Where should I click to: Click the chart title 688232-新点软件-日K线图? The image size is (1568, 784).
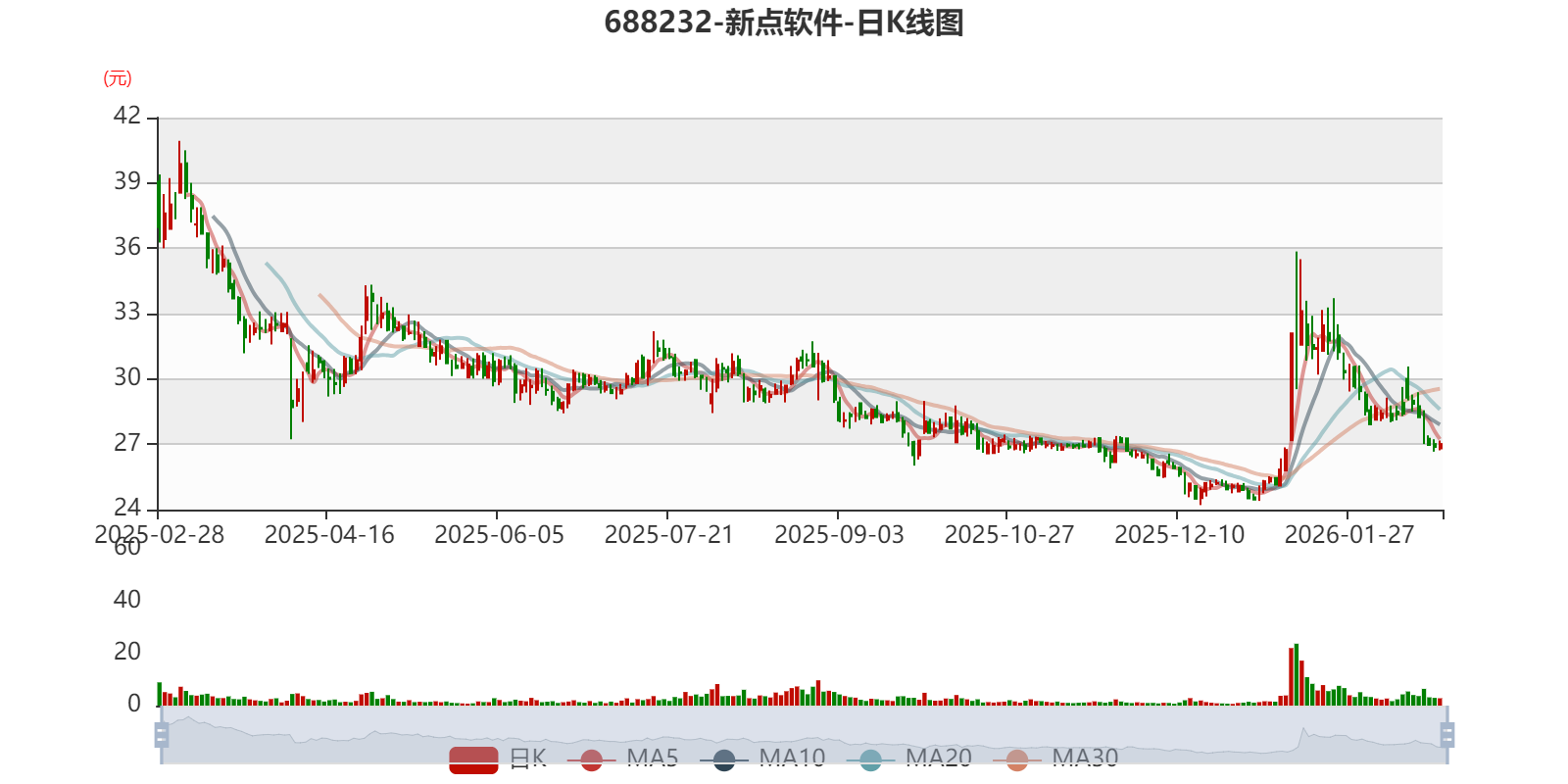784,23
